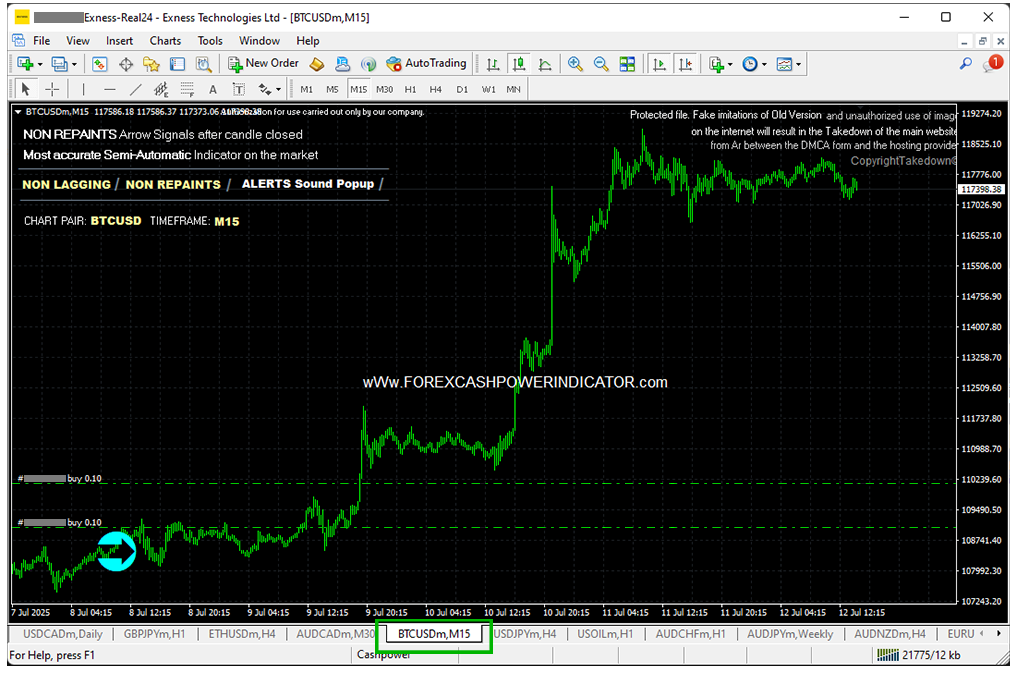Click connection status 21775/12 kb
1017x675 pixels.
(918, 655)
